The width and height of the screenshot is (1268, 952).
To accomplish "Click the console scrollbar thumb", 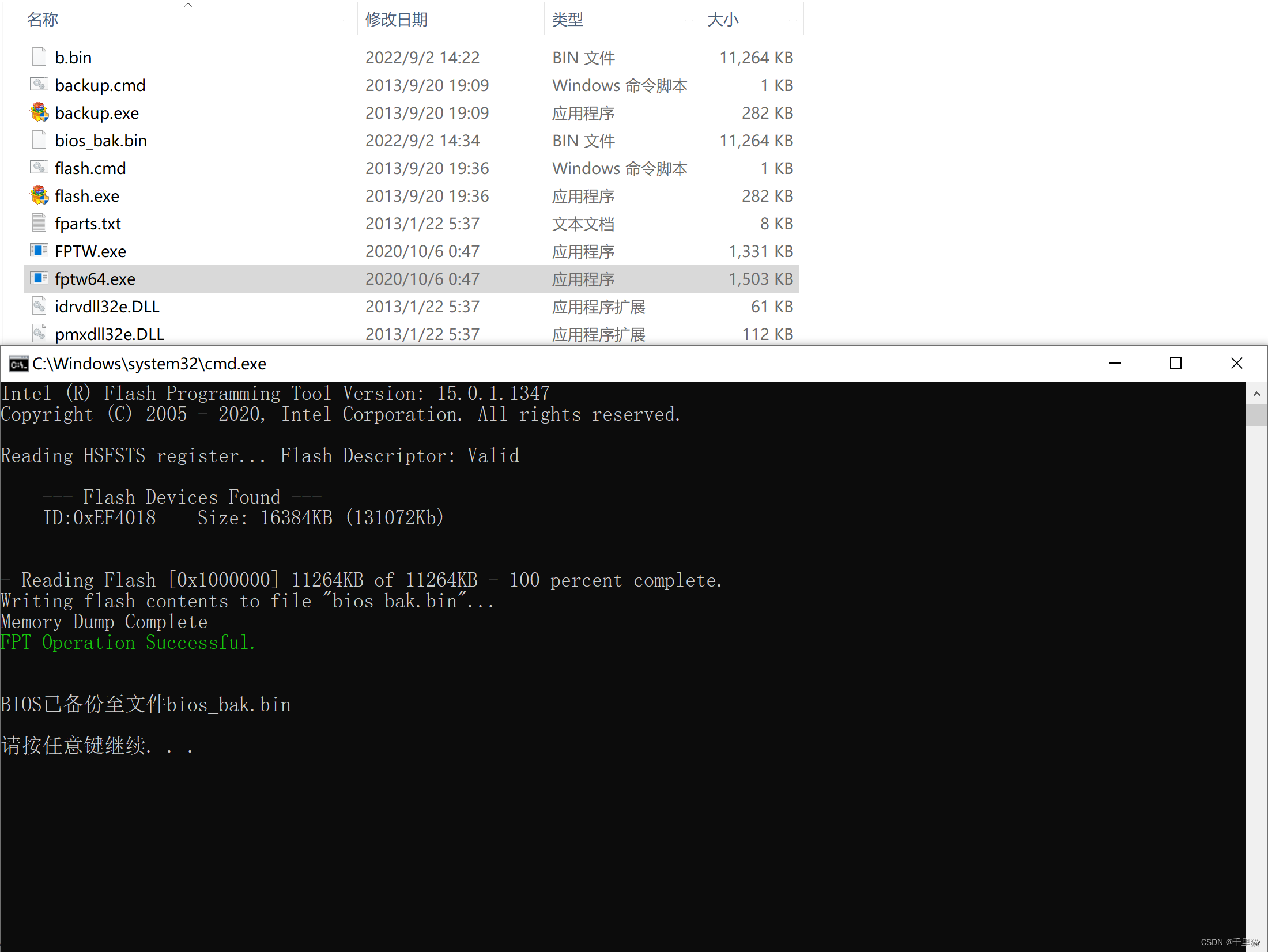I will [1256, 415].
